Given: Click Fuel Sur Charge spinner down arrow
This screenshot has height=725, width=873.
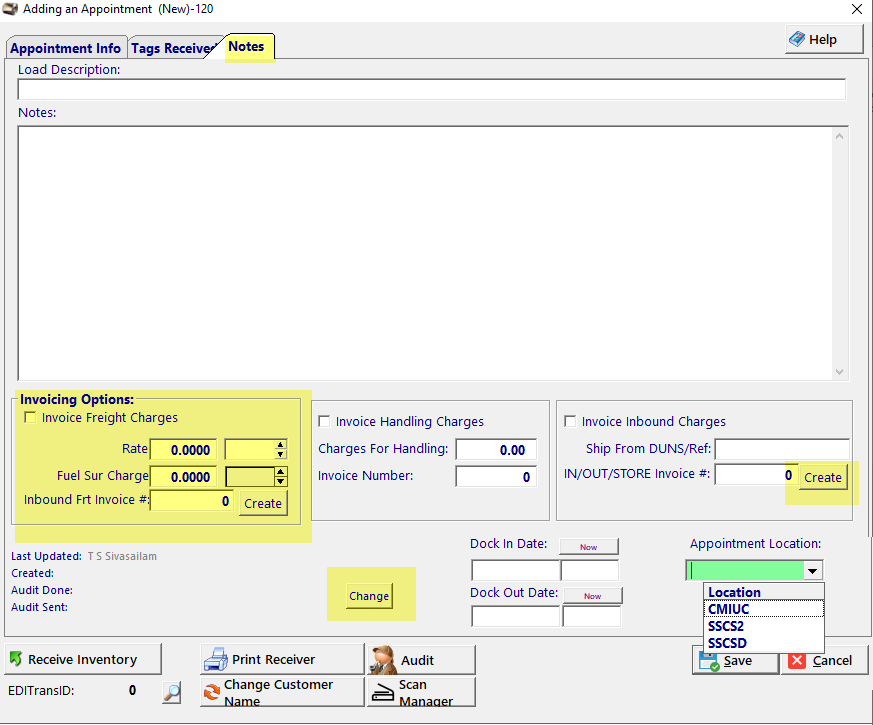Looking at the screenshot, I should tap(281, 481).
